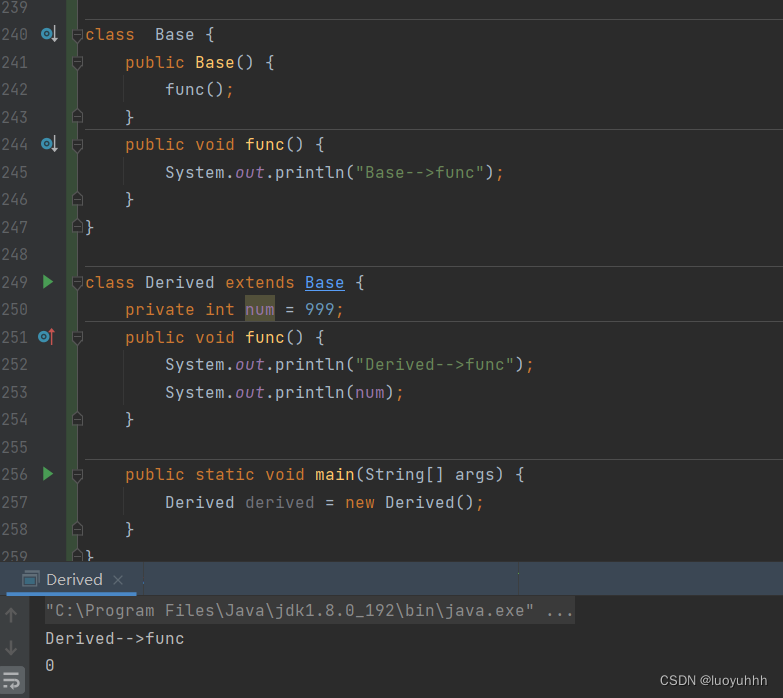Click println(num) argument on line 253

370,393
